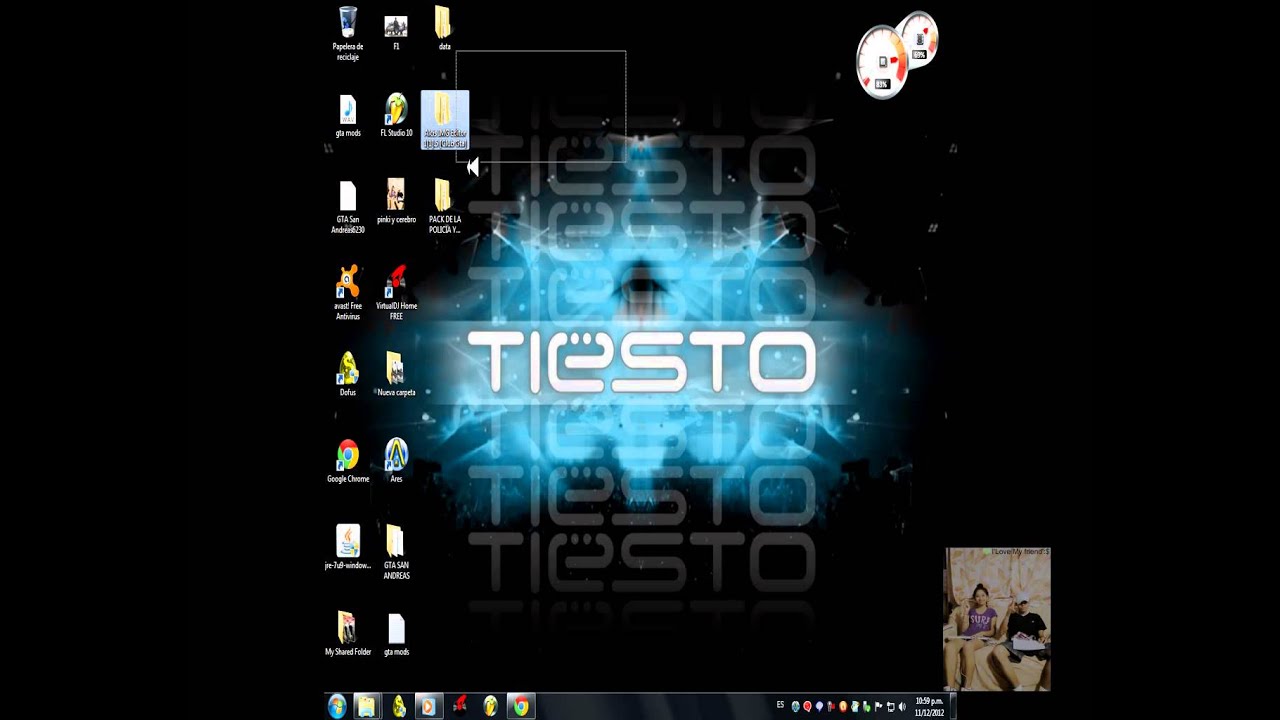Launch VirtualDJ Home FREE shortcut

(396, 294)
